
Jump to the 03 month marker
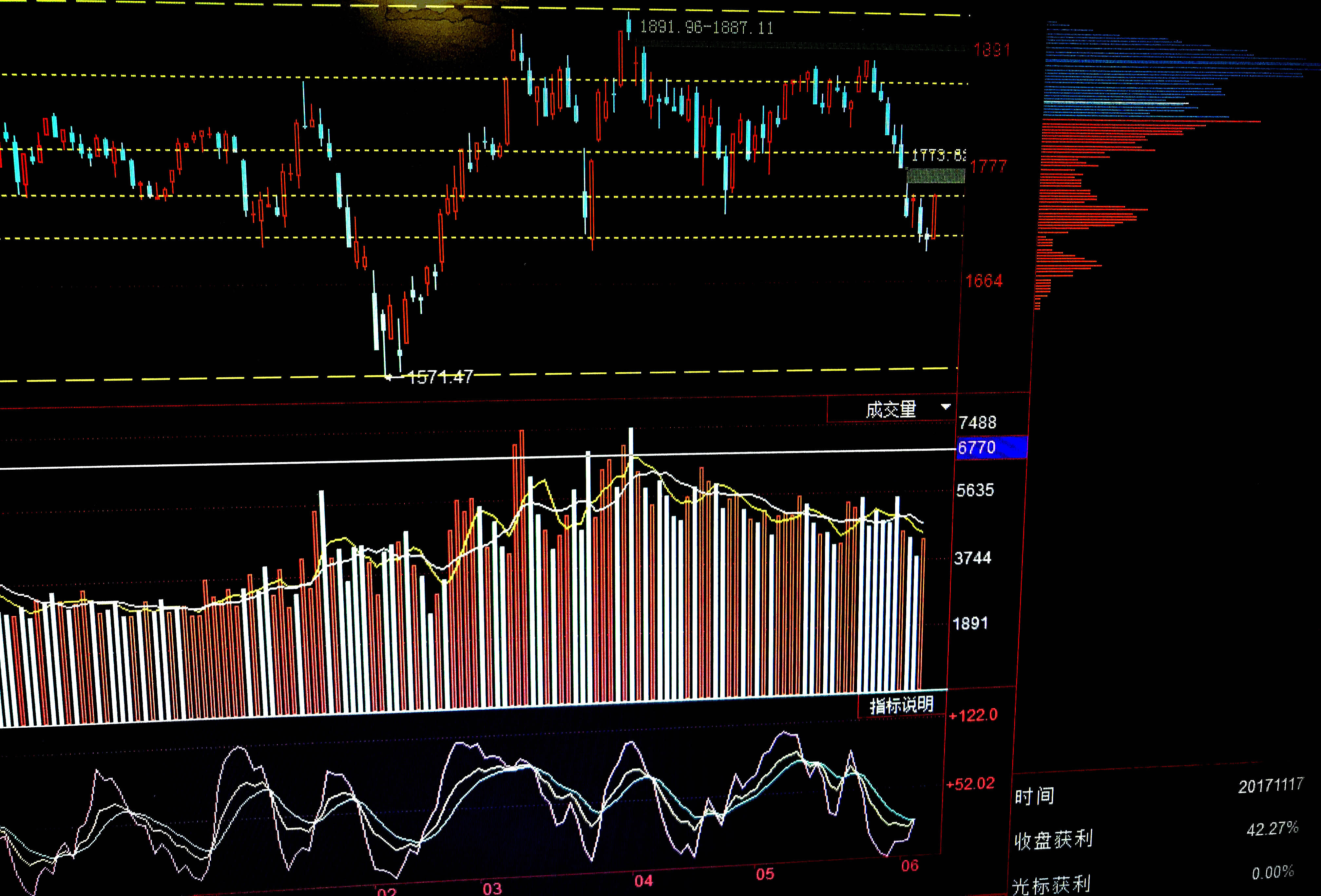pyautogui.click(x=492, y=888)
